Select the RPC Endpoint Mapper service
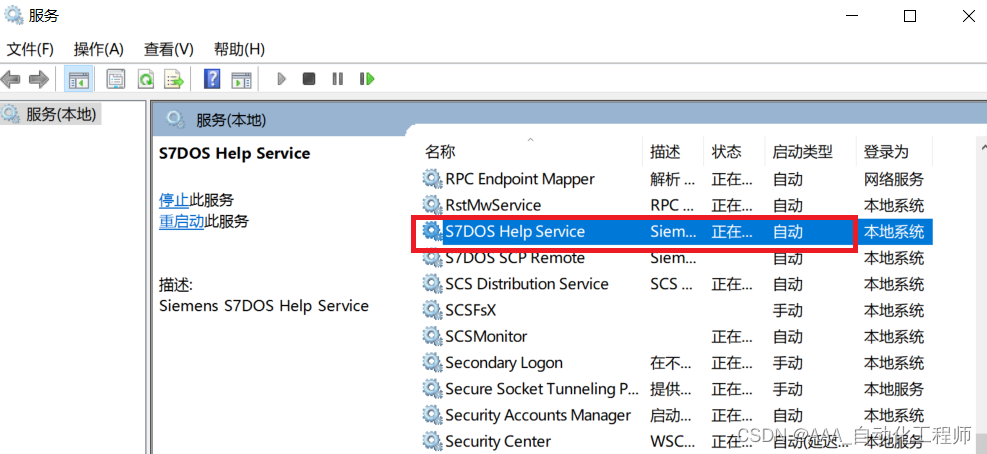 click(676, 179)
